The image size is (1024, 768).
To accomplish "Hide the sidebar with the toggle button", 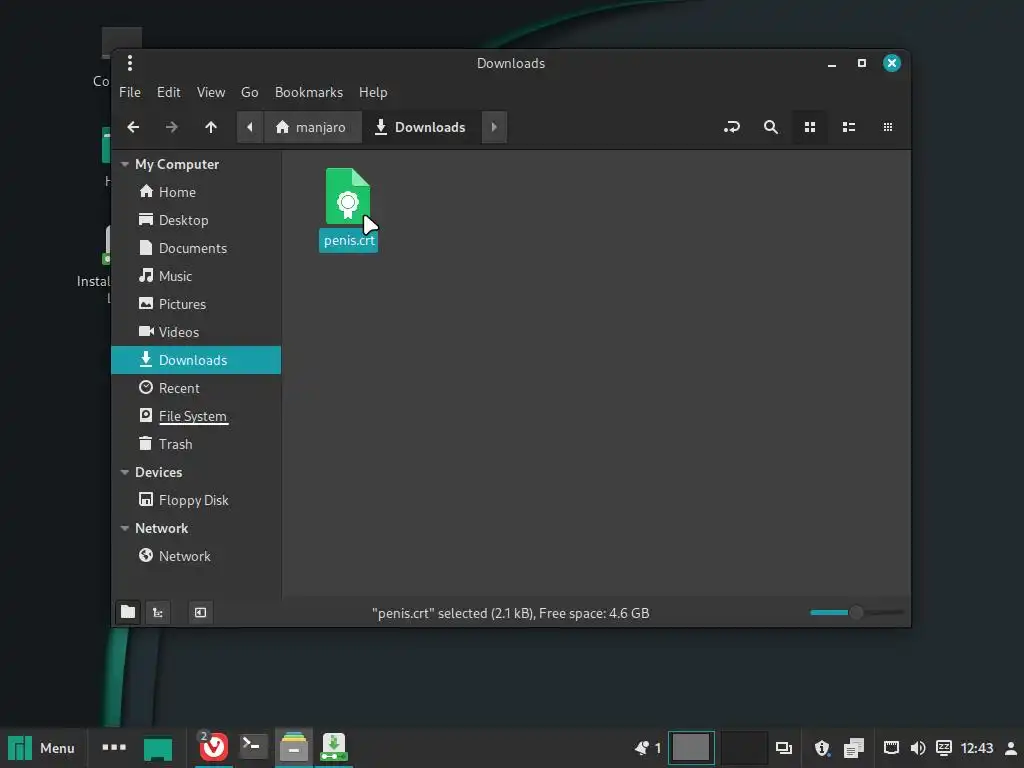I will (x=200, y=613).
